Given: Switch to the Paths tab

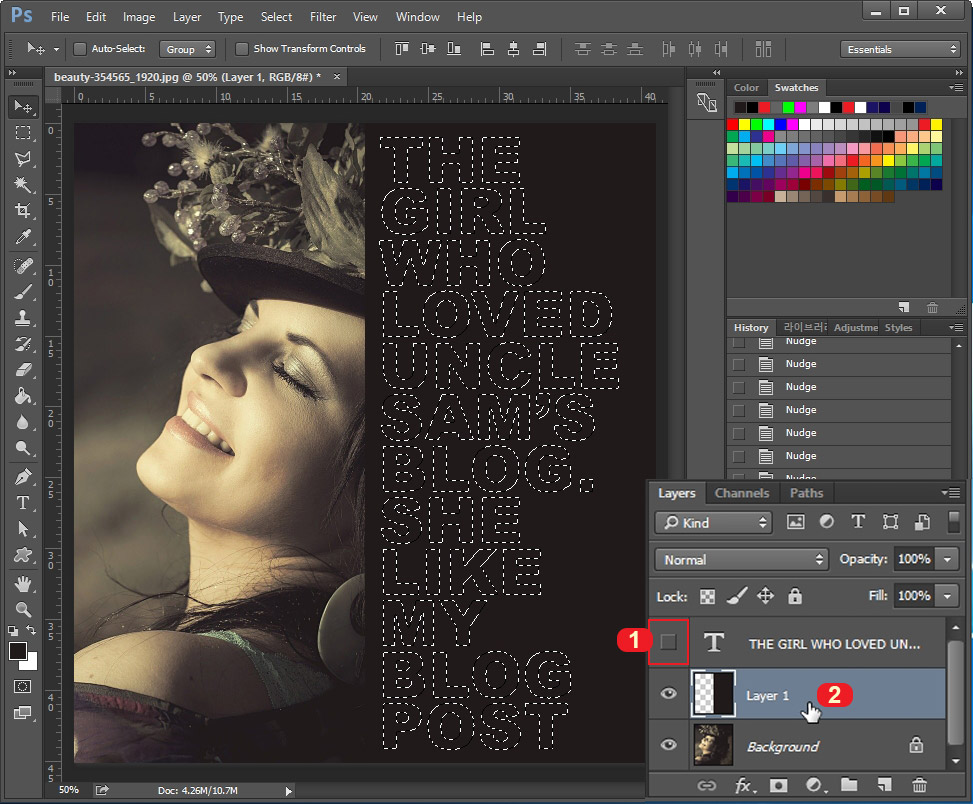Looking at the screenshot, I should tap(806, 493).
